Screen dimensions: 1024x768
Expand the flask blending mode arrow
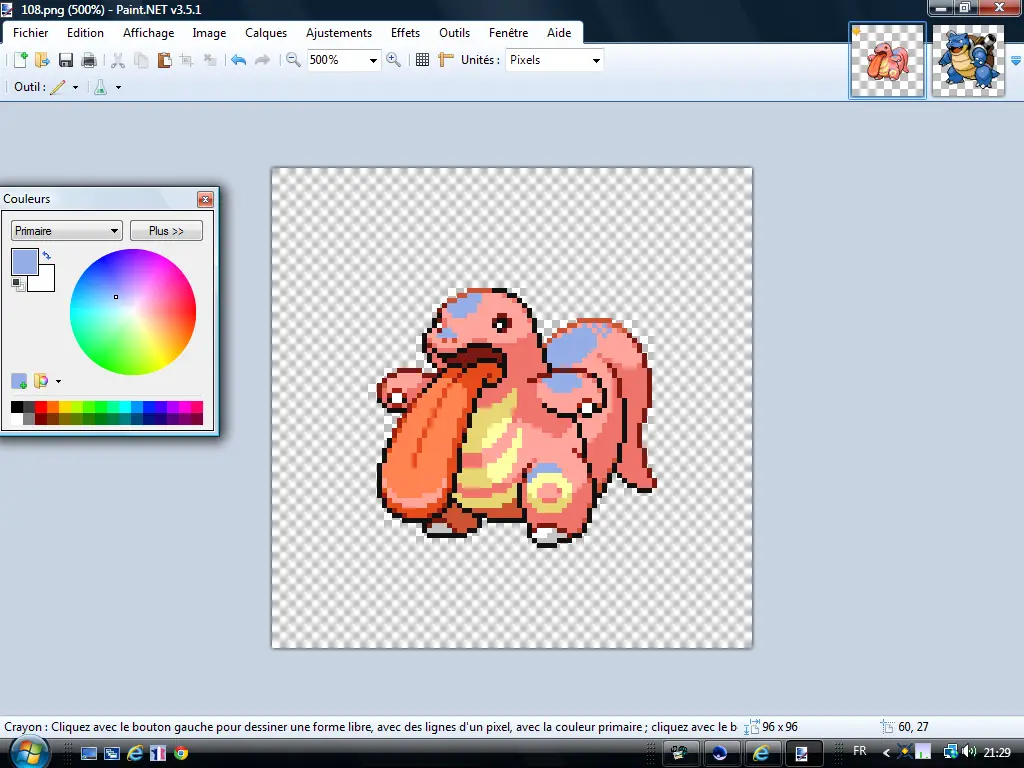[x=118, y=88]
